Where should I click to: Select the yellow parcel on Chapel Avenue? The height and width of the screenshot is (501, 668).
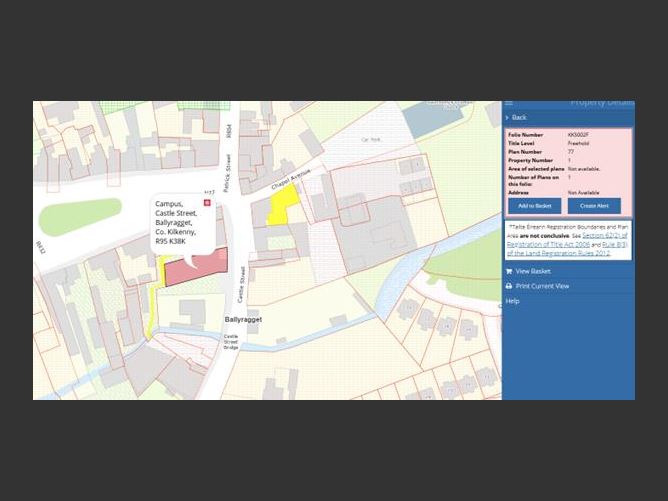283,204
